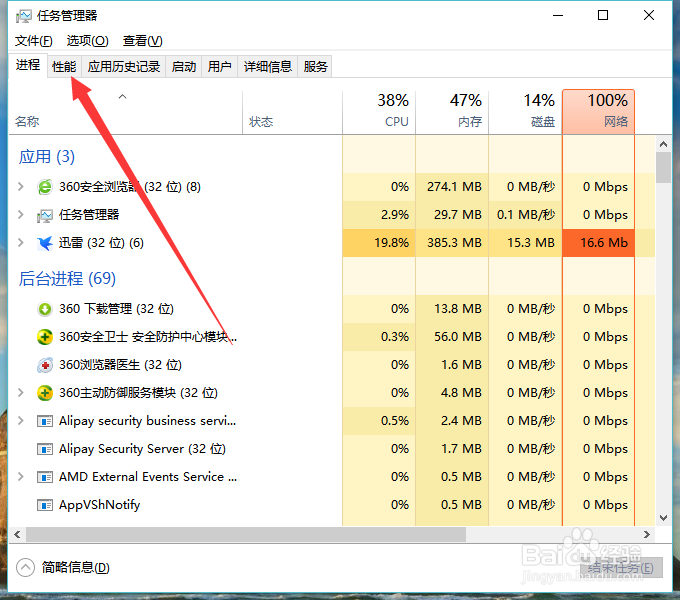Click the 0.1 MB/秒 disk cell
This screenshot has width=680, height=600.
[x=525, y=215]
